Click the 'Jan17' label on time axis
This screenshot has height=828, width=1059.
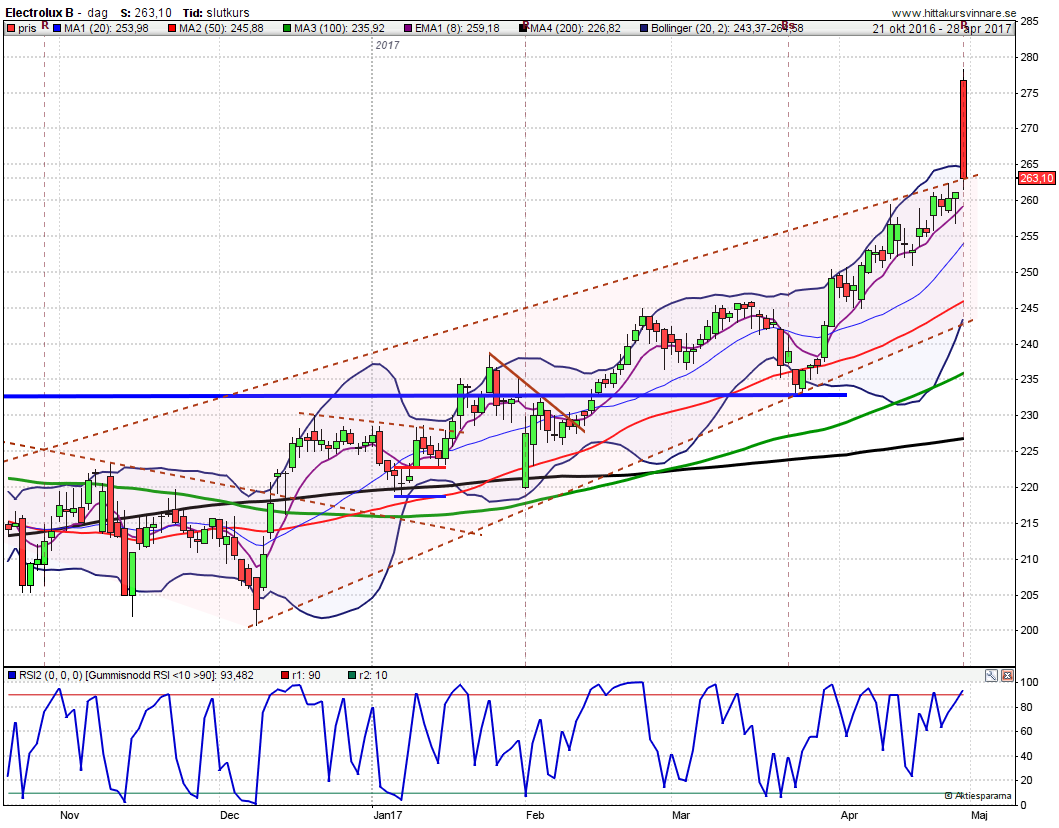388,815
